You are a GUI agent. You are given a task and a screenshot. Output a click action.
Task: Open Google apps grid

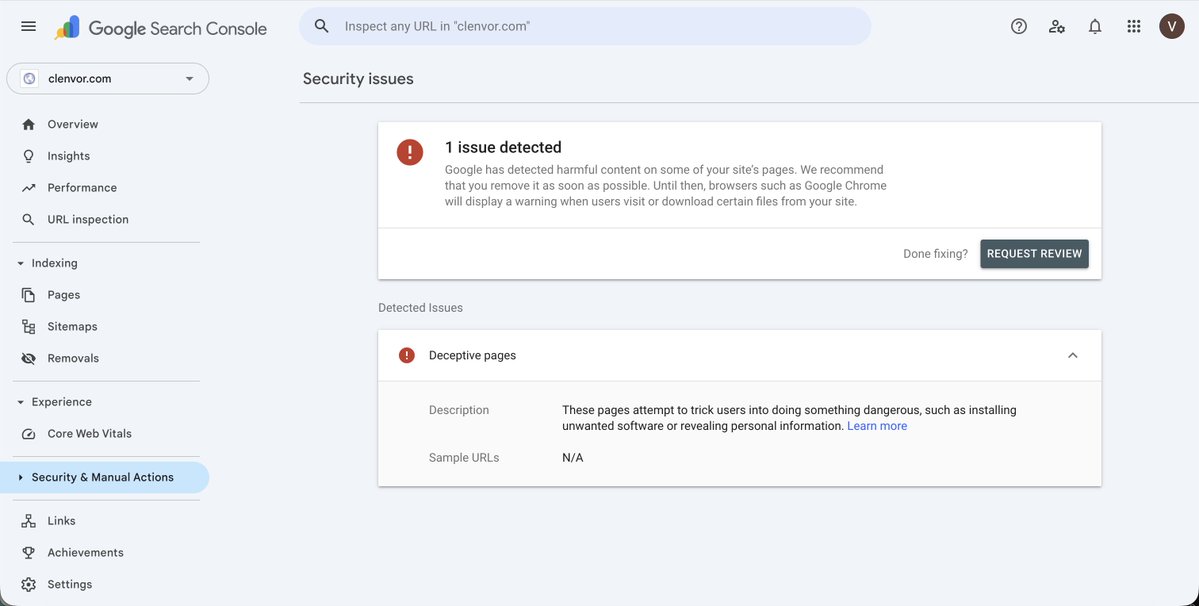click(1134, 26)
